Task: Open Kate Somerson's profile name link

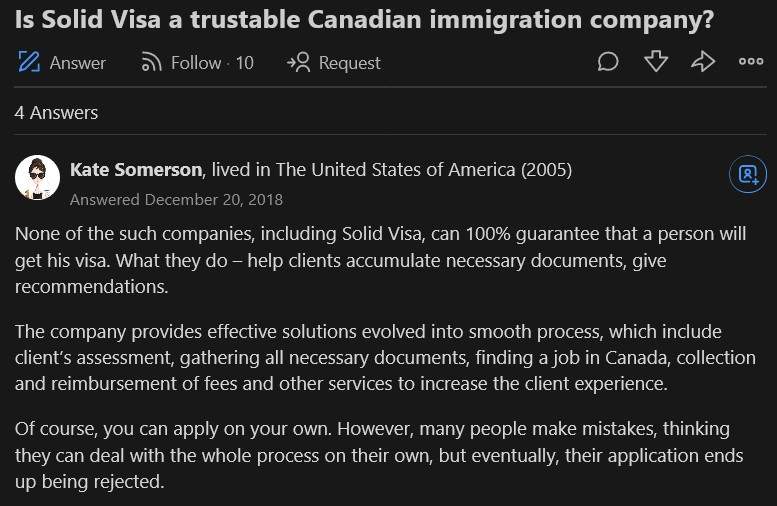Action: tap(136, 169)
